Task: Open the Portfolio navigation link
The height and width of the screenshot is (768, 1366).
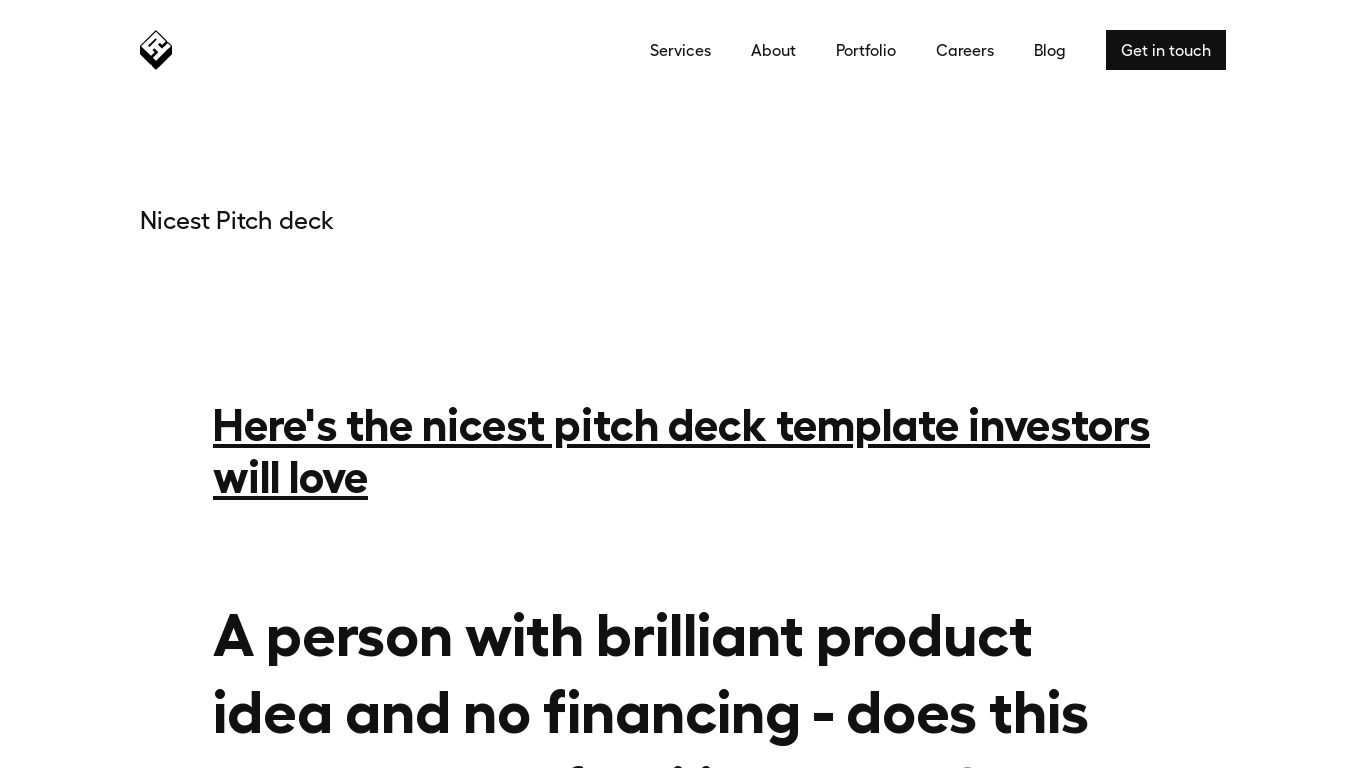Action: tap(866, 50)
